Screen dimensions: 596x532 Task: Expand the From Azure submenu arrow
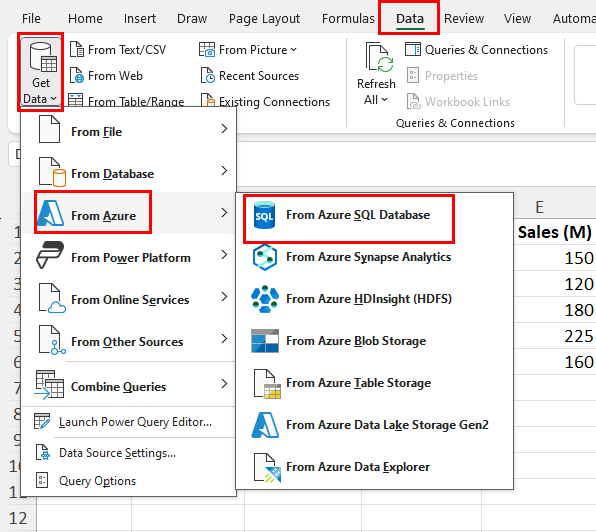tap(224, 212)
